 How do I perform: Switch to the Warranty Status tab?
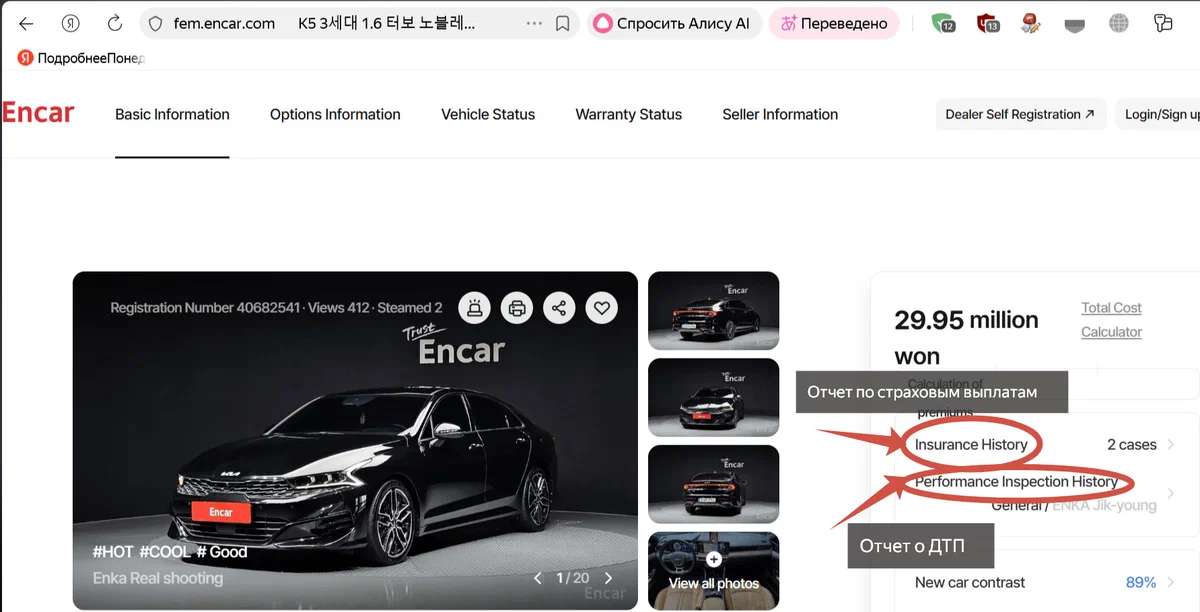point(628,114)
